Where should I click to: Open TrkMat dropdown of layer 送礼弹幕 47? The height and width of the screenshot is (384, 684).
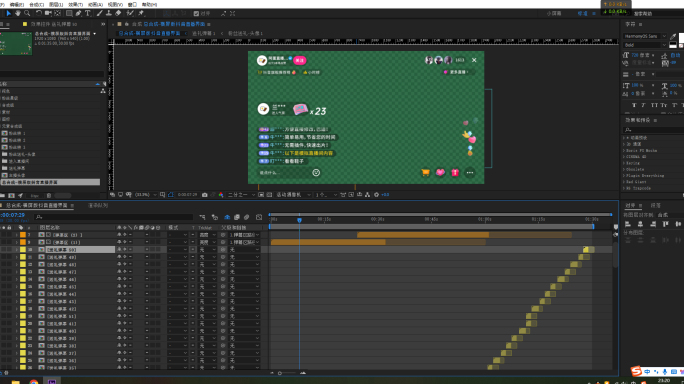(x=208, y=272)
